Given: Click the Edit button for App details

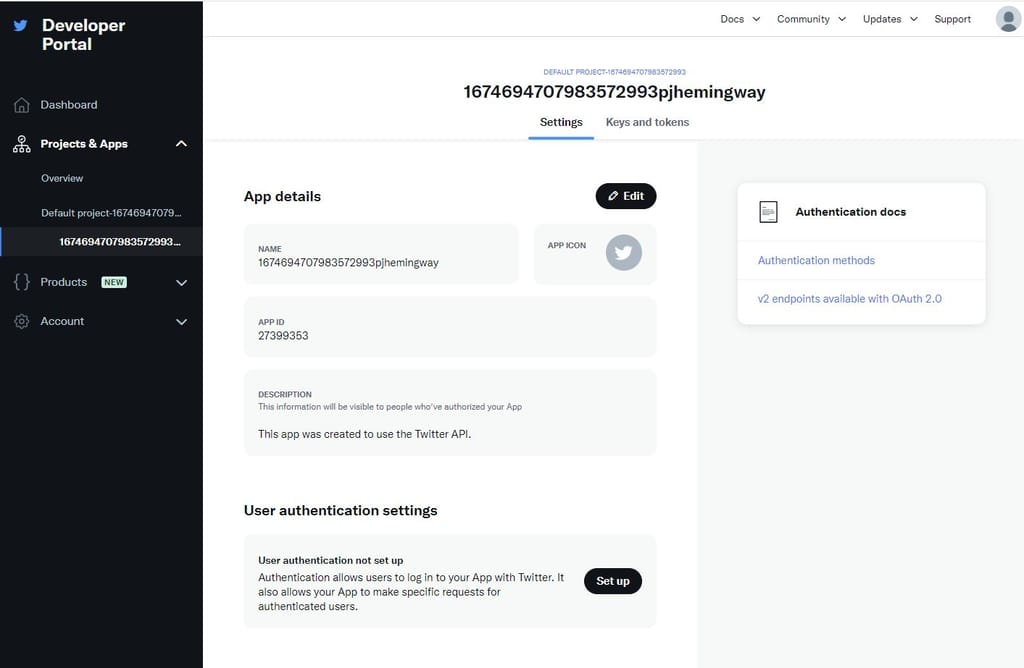Looking at the screenshot, I should tap(626, 196).
